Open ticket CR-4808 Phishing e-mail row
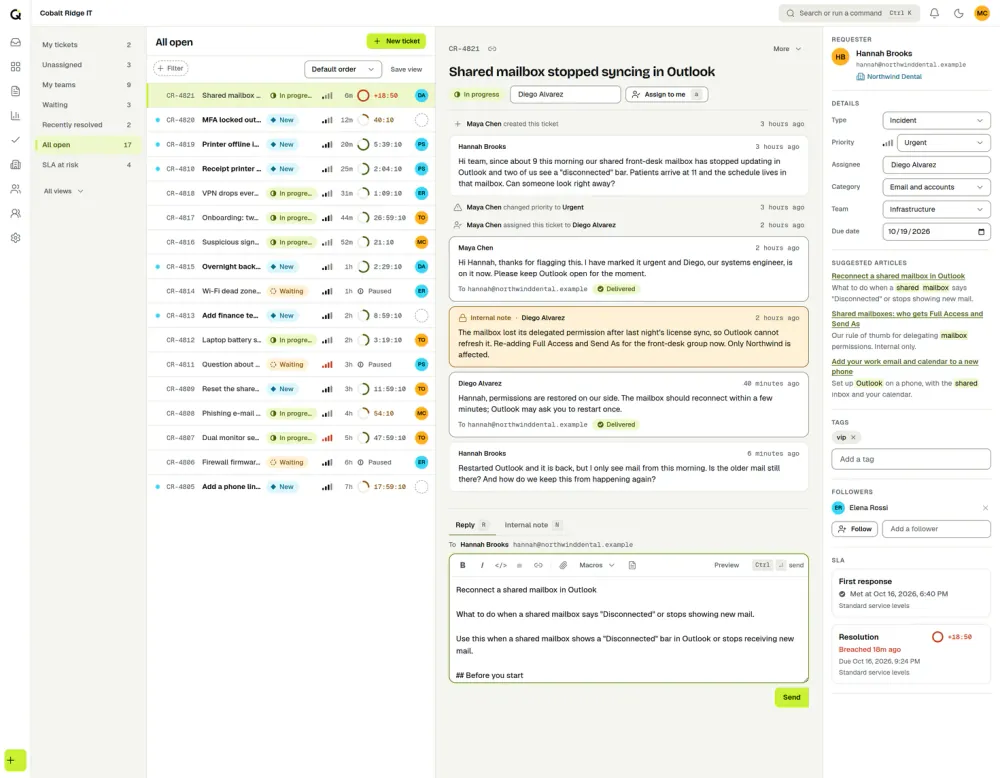This screenshot has height=778, width=1000. pyautogui.click(x=291, y=413)
